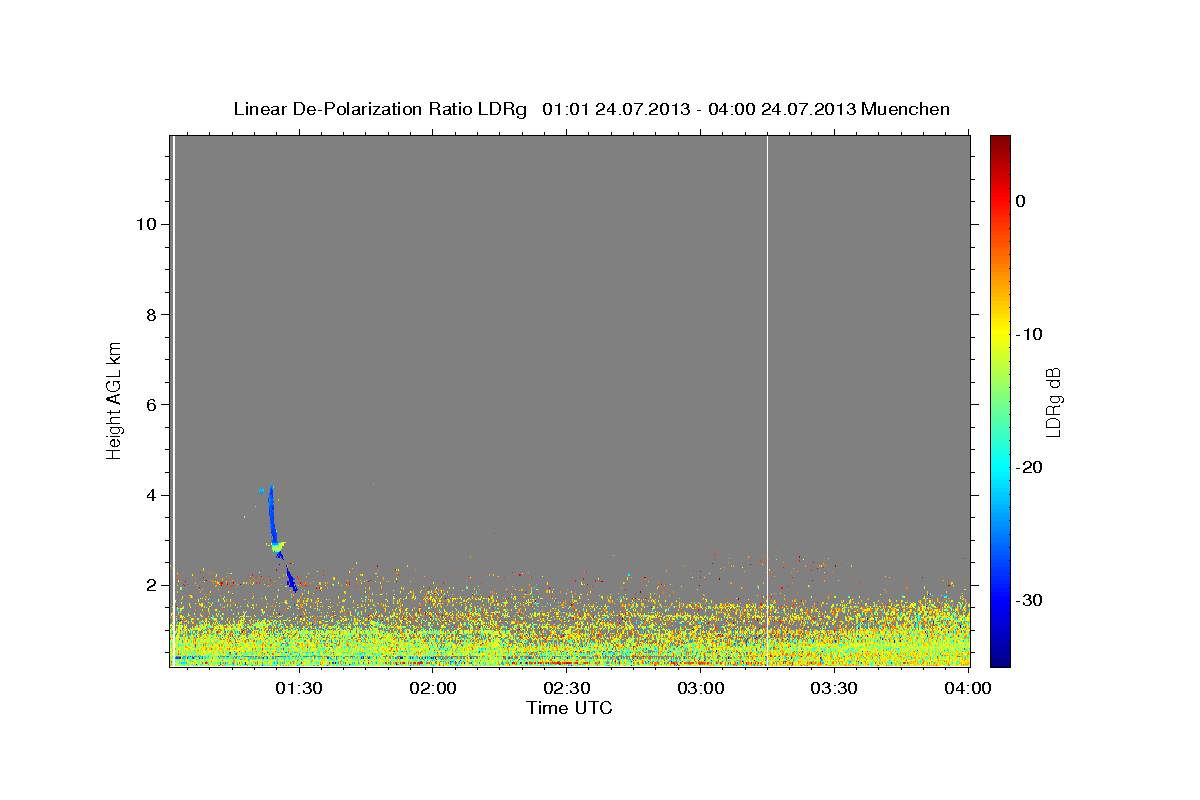Click the dark blue bottom of colorbar

pyautogui.click(x=1000, y=658)
